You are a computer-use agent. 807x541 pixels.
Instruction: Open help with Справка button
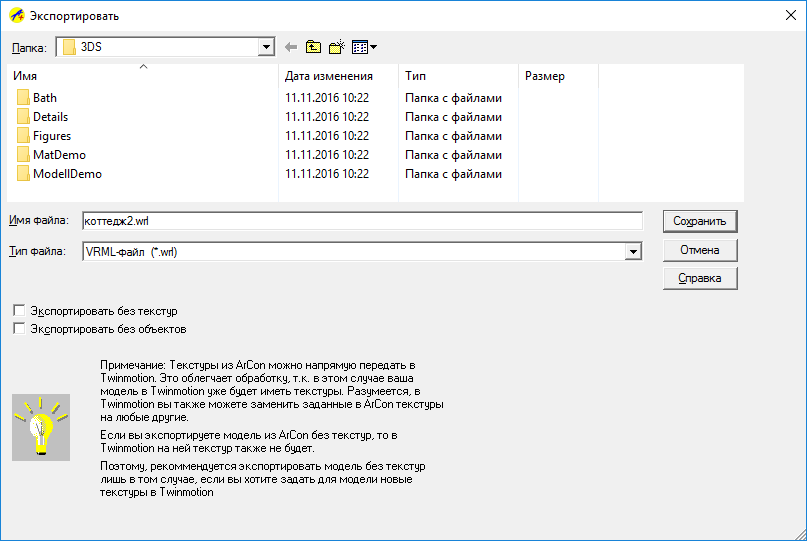(700, 278)
